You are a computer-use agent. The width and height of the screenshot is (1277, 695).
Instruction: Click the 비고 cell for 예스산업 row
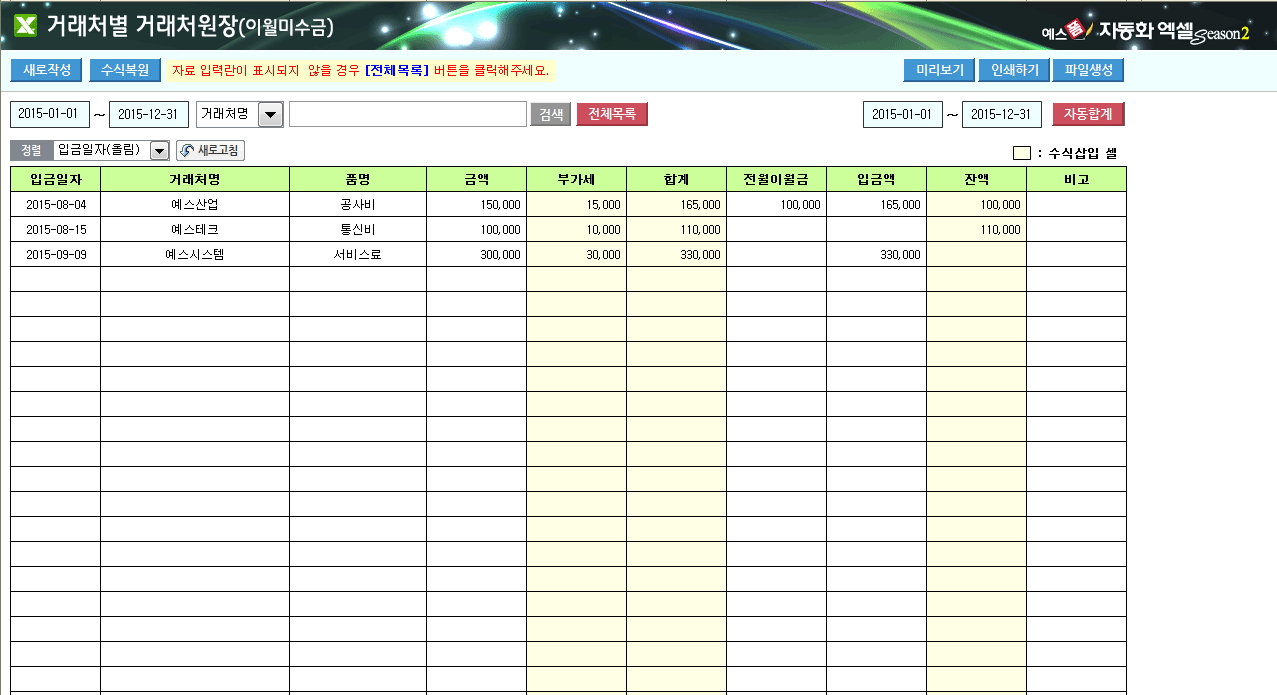click(x=1077, y=204)
